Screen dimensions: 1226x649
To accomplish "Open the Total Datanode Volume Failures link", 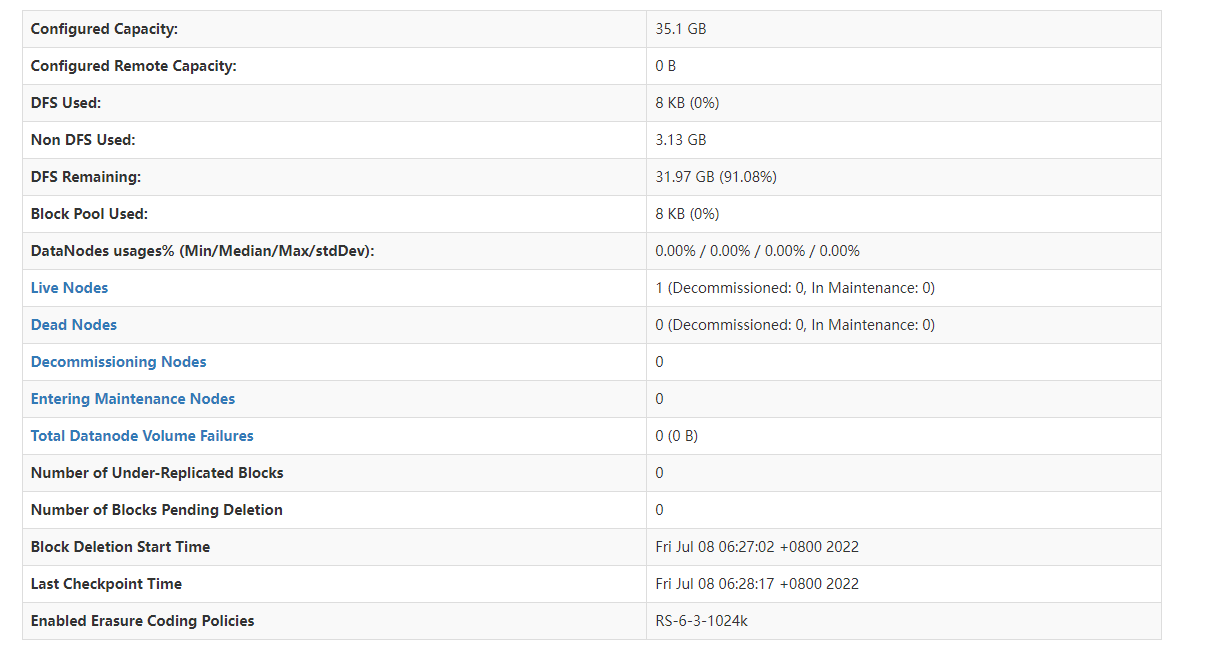I will 142,436.
